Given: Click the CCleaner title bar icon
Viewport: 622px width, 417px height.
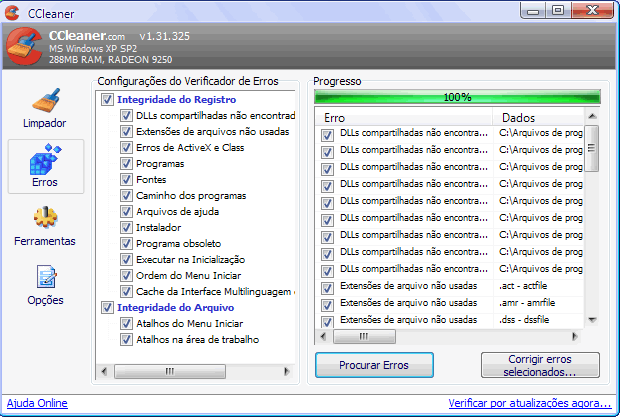Looking at the screenshot, I should click(x=12, y=13).
